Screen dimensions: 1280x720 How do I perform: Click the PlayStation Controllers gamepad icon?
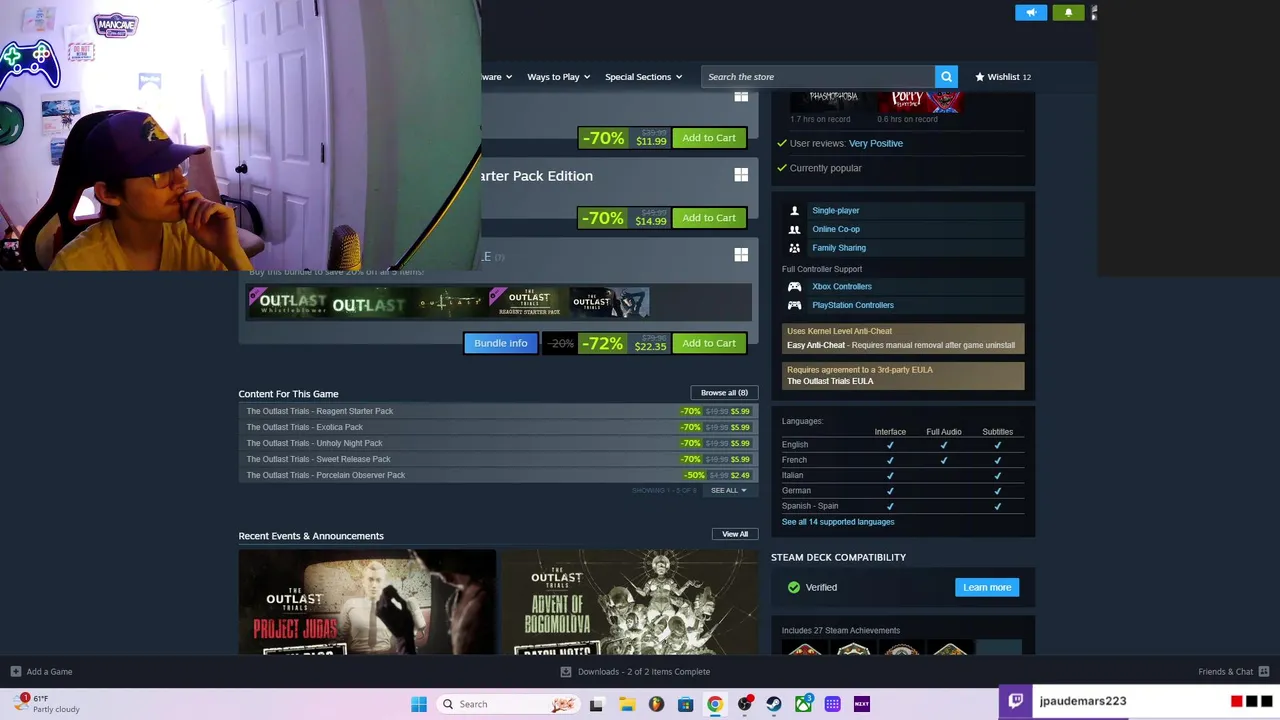(x=794, y=305)
